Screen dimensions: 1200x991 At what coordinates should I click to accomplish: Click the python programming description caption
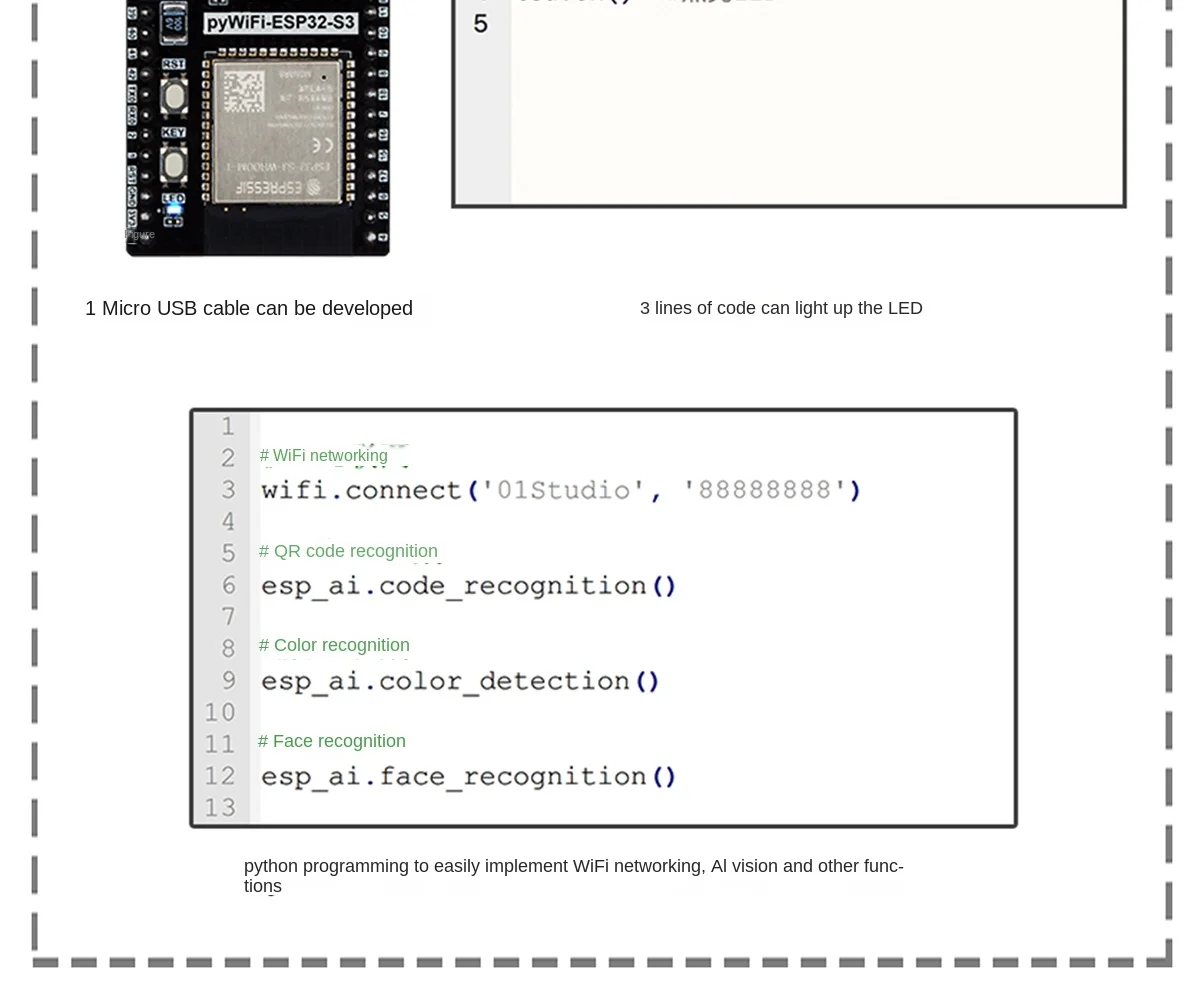(x=574, y=876)
